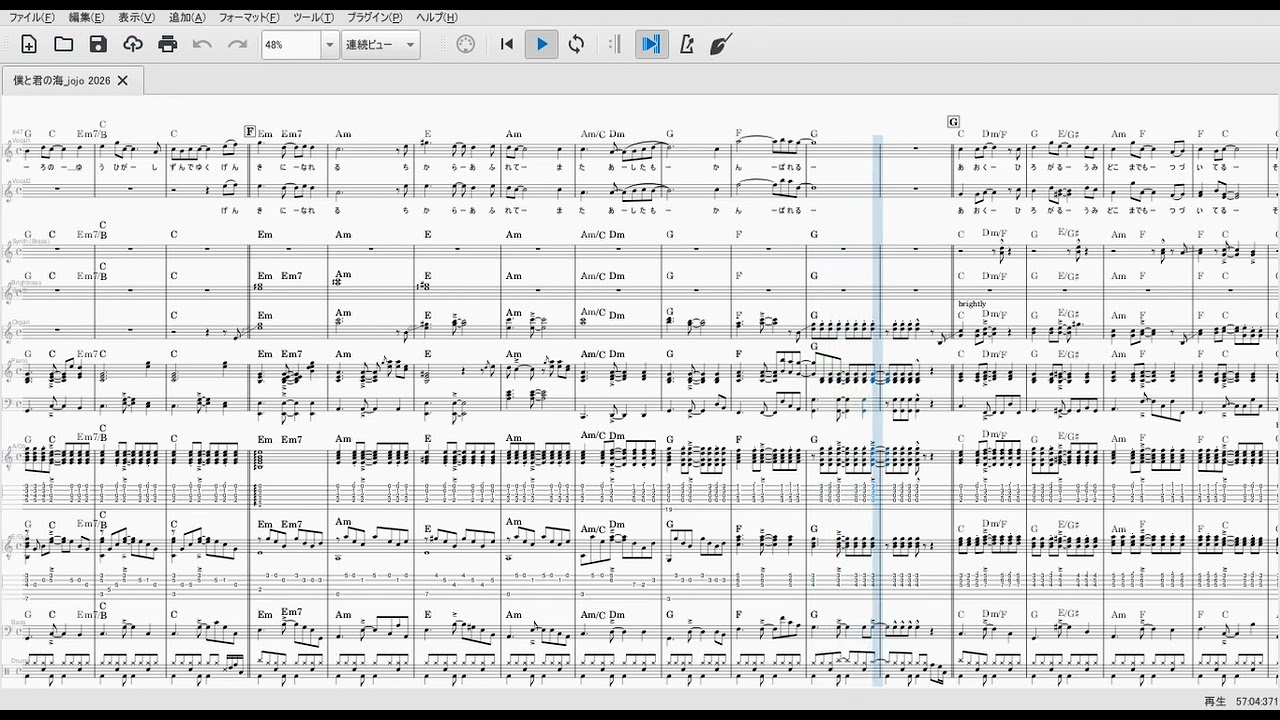
Task: Select the 僕と君の海_jojo 2026 score tab
Action: pos(62,80)
